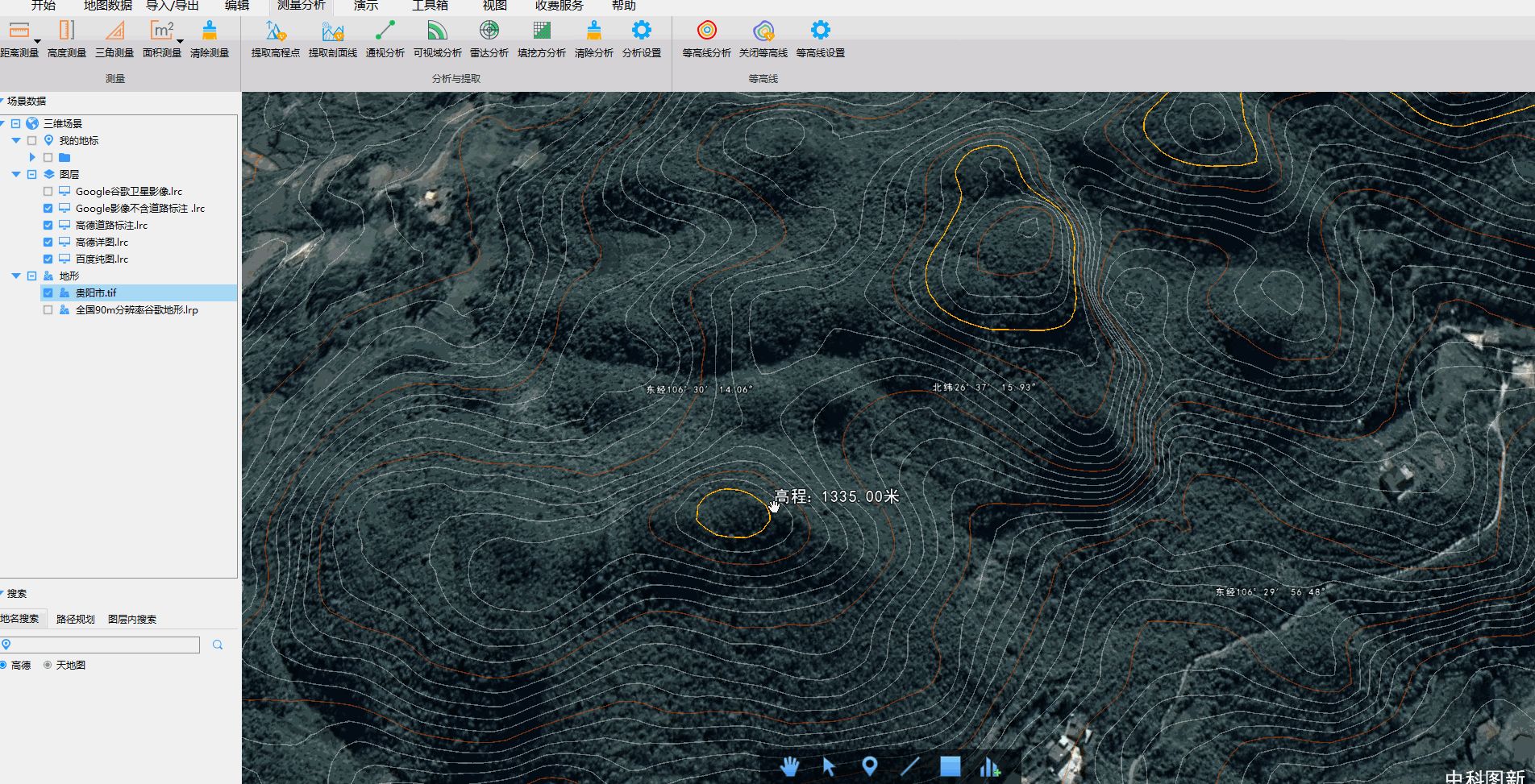Click the search magnifier button
The height and width of the screenshot is (784, 1535).
coord(218,645)
